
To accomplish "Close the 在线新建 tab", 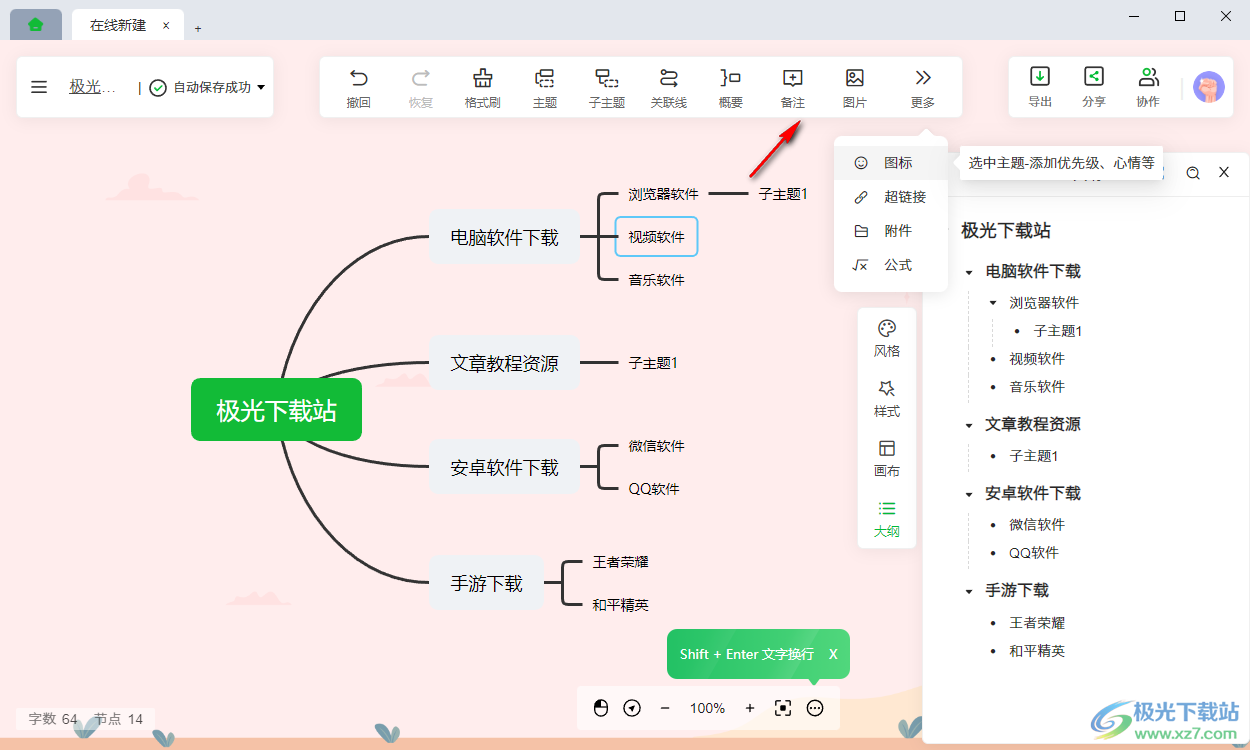I will pyautogui.click(x=166, y=25).
